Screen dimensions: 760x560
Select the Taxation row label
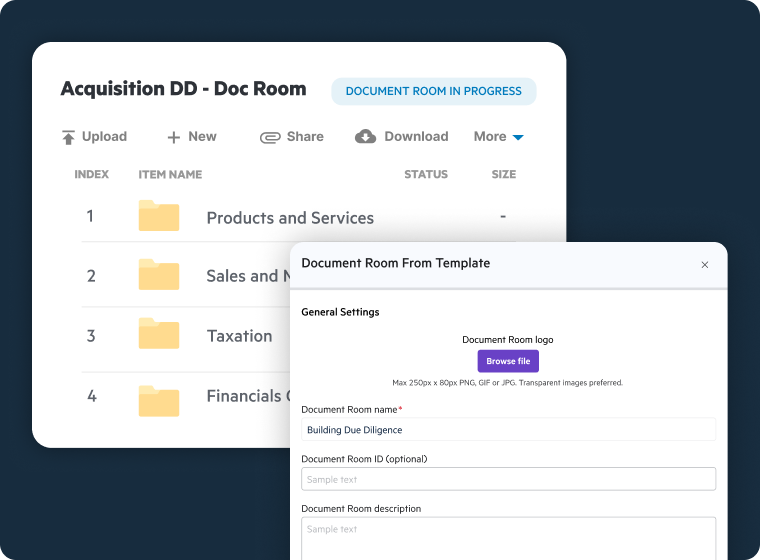(x=239, y=336)
